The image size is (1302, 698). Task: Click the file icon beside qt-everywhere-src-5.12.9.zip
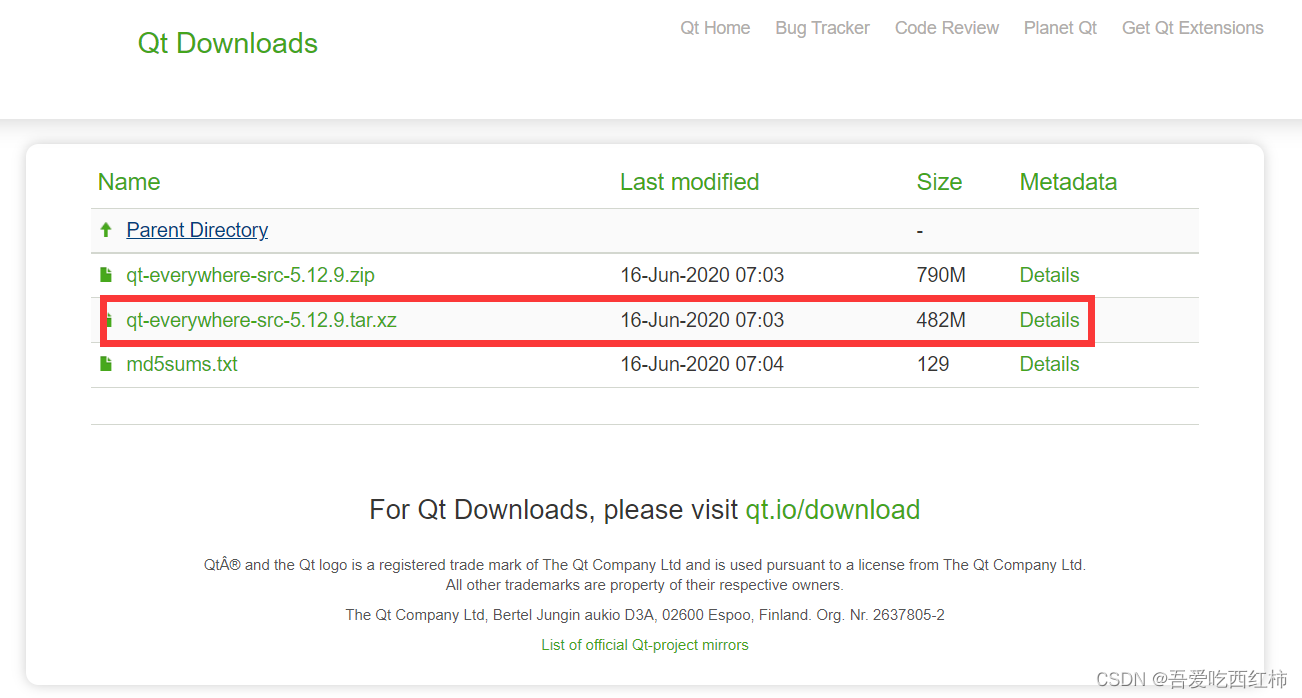pos(106,275)
